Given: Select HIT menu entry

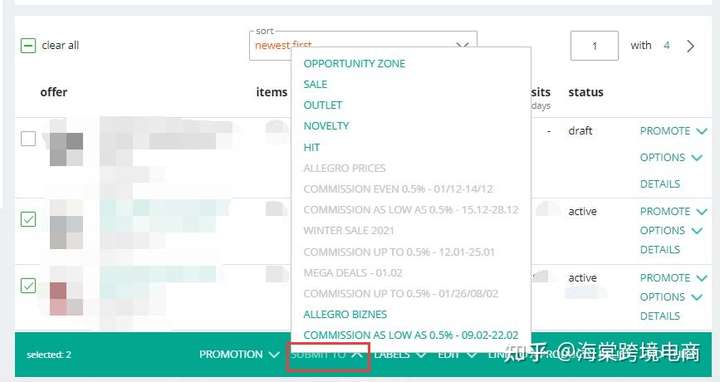Looking at the screenshot, I should click(x=312, y=147).
